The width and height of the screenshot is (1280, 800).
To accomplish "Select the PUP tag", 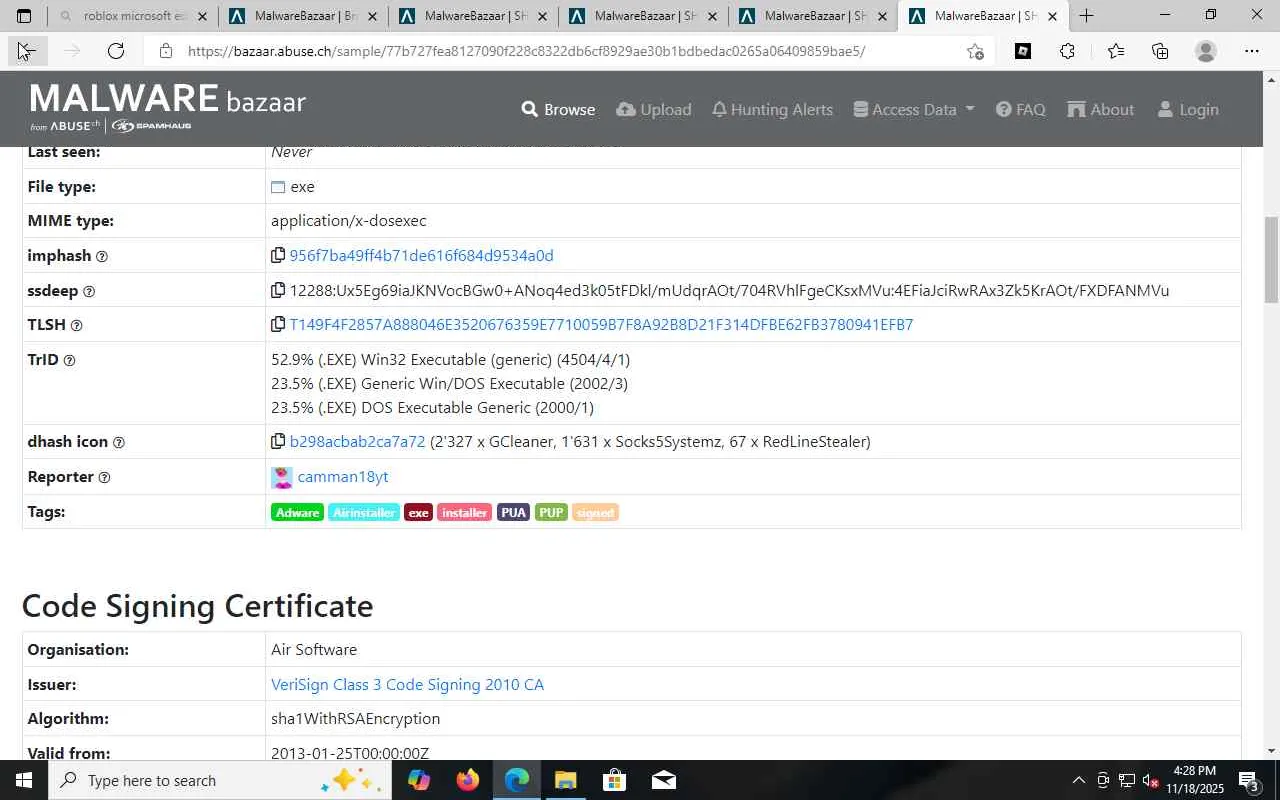I will [551, 513].
